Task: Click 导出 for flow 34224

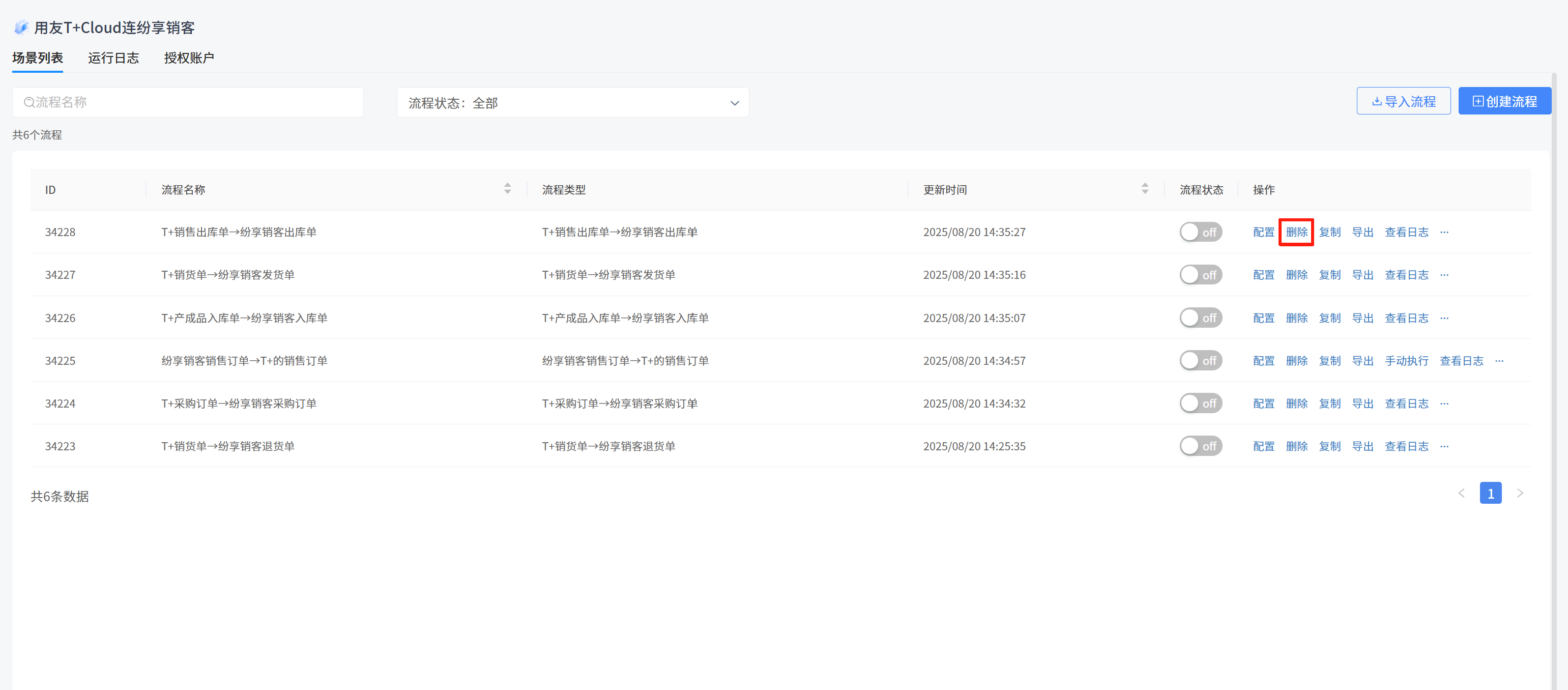Action: [x=1362, y=403]
